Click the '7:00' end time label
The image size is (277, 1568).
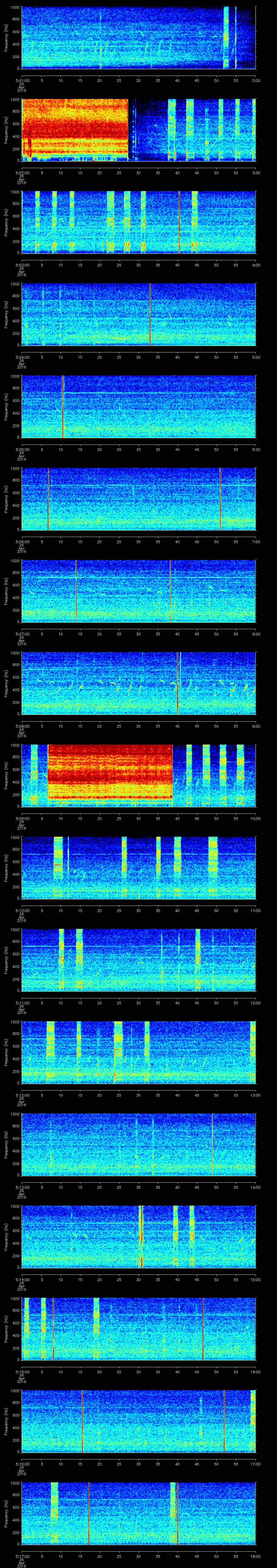click(x=256, y=542)
